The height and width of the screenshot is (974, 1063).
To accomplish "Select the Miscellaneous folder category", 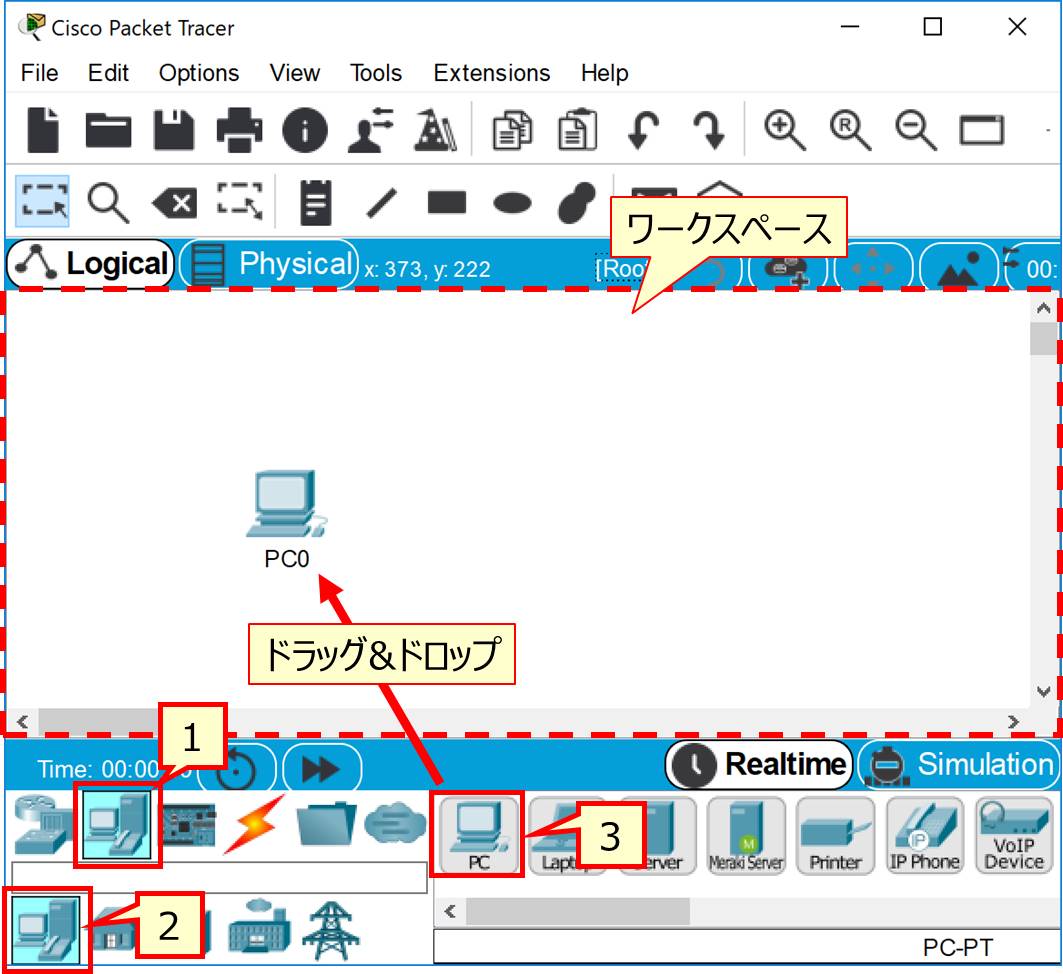I will point(326,823).
